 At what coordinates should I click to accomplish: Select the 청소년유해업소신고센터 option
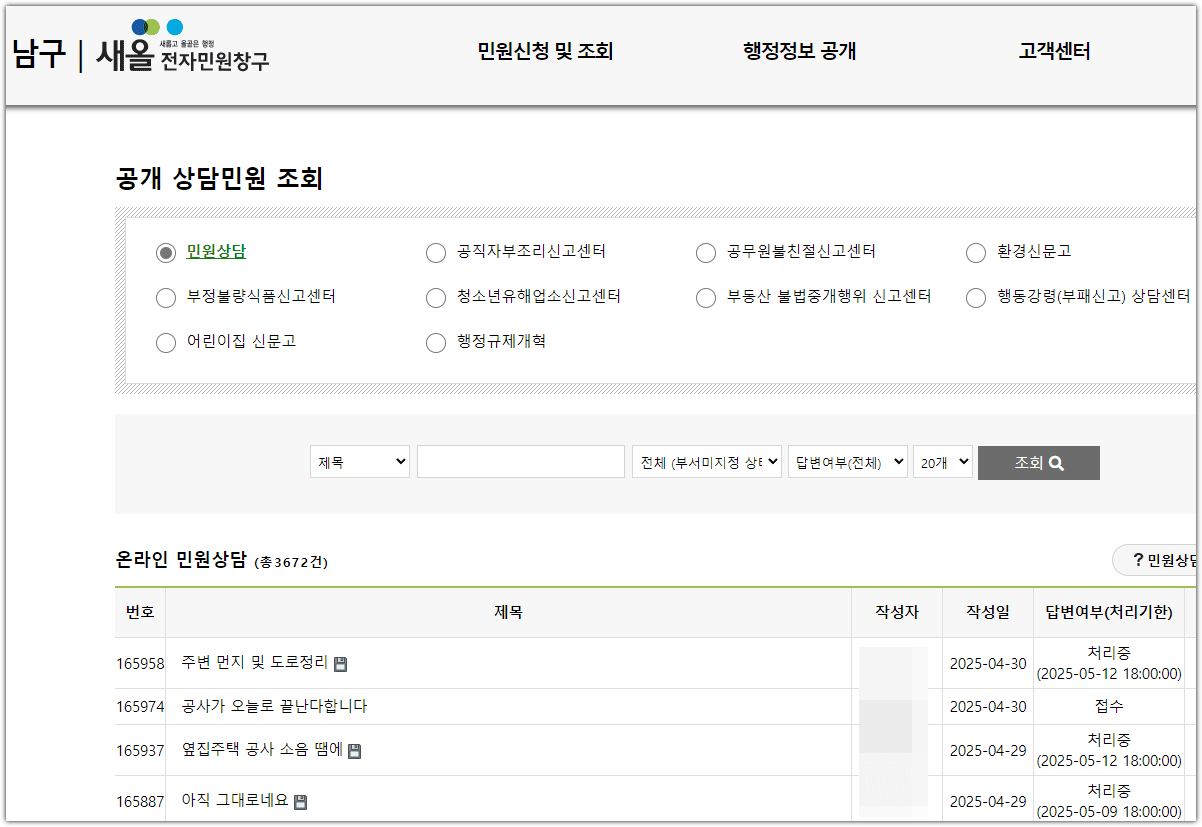point(436,298)
